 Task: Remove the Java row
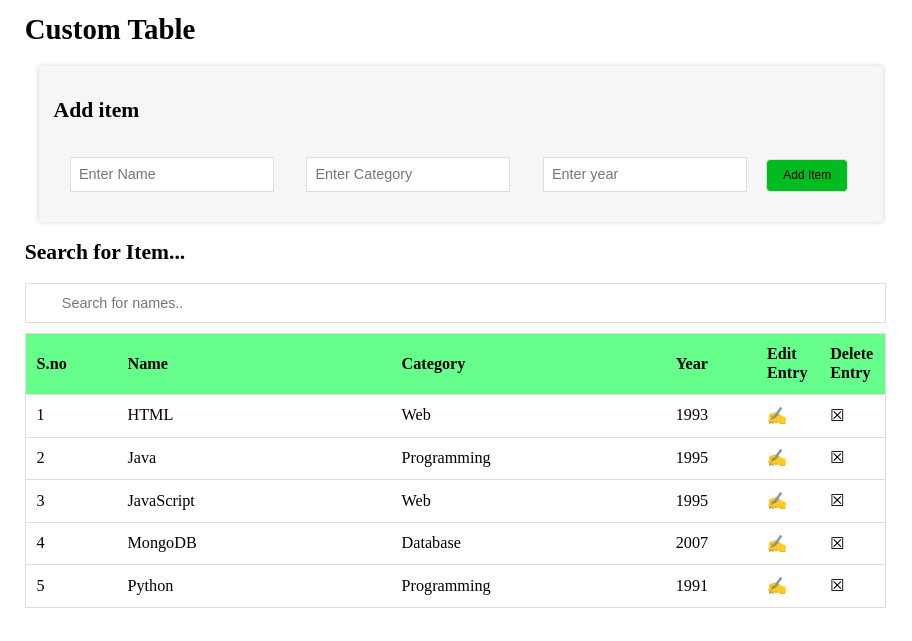pos(837,458)
